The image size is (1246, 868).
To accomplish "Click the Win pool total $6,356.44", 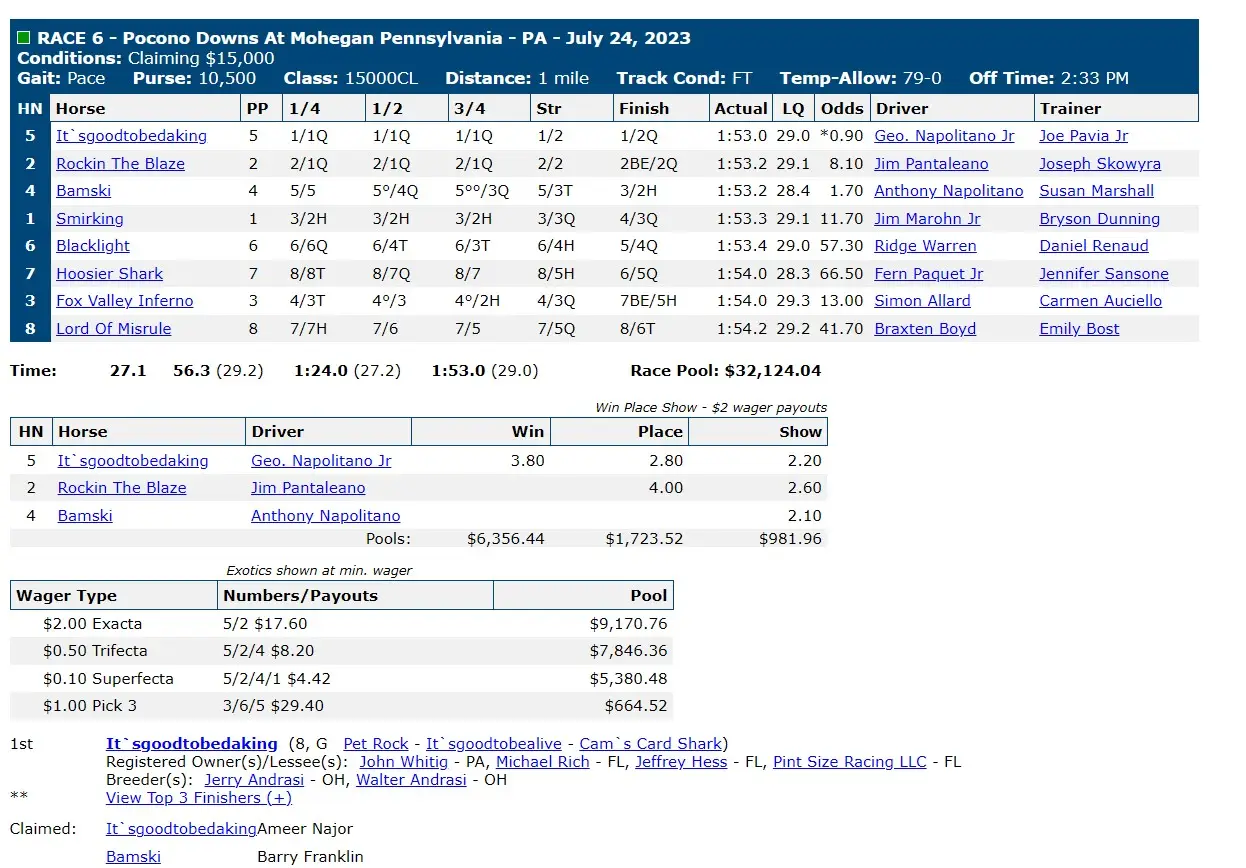I will pos(506,539).
